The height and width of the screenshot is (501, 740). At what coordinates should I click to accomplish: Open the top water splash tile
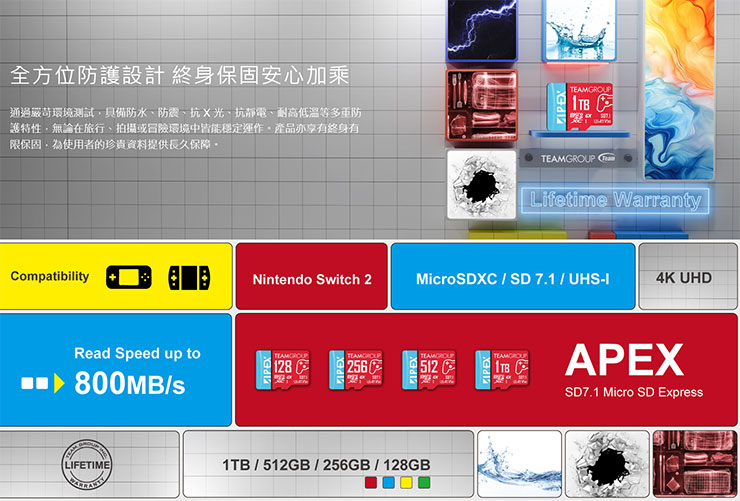[580, 30]
